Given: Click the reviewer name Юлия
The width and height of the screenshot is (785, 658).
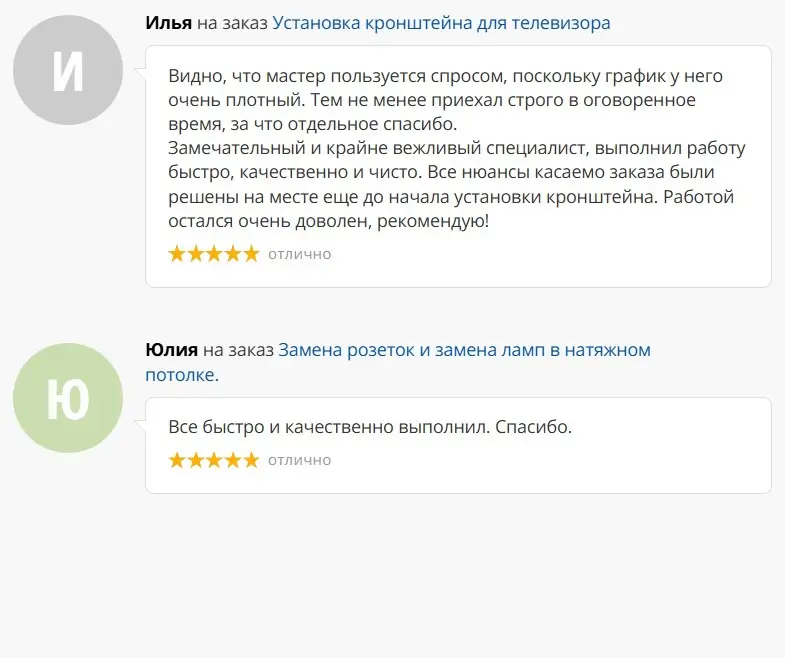Looking at the screenshot, I should 171,350.
